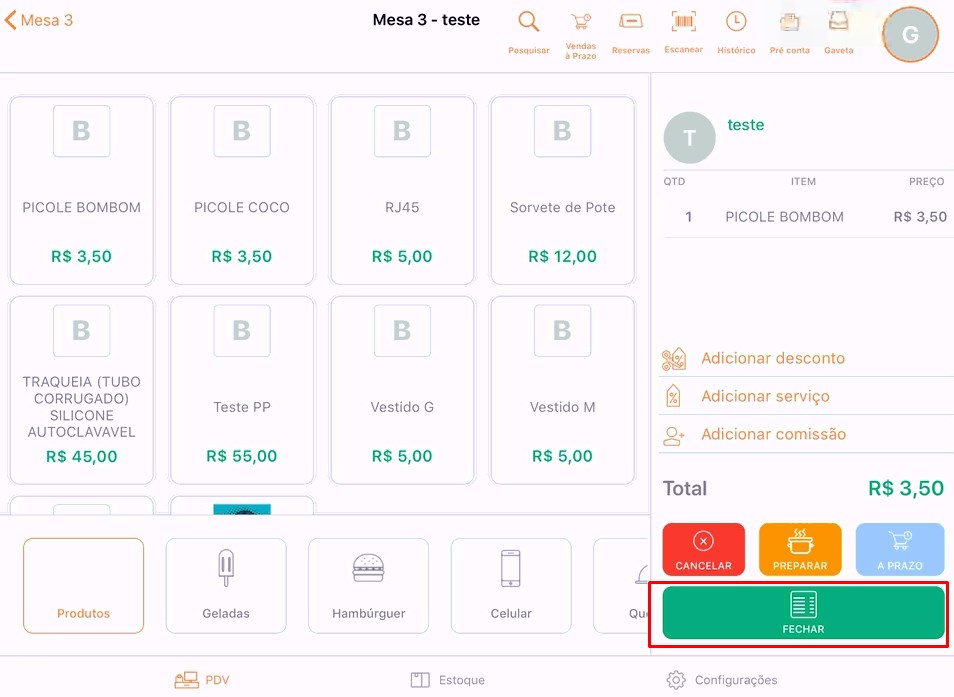Open Vendas à Prazo cart icon
Image resolution: width=954 pixels, height=697 pixels.
pos(580,34)
